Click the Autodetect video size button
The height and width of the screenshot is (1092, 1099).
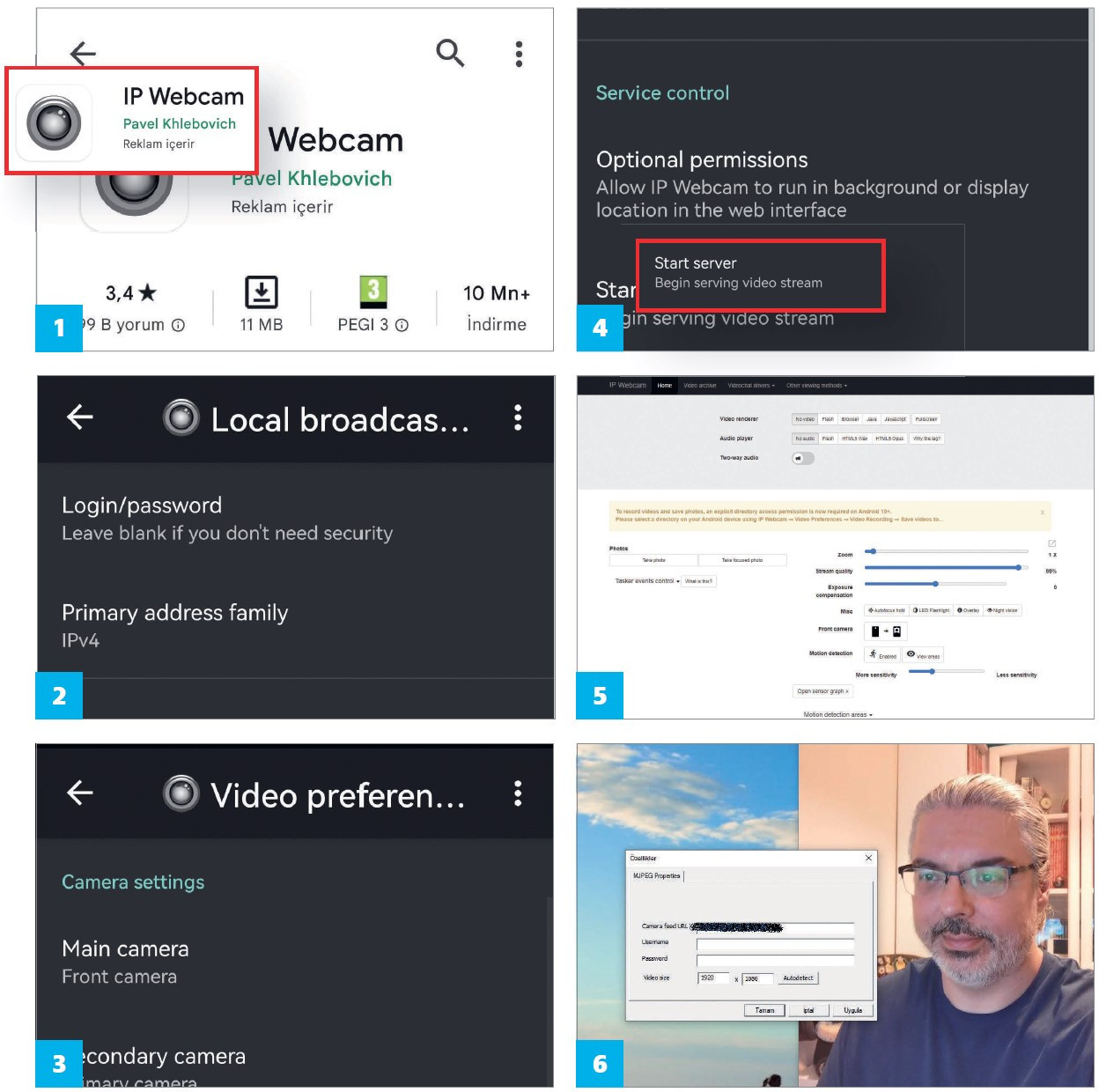click(x=799, y=978)
